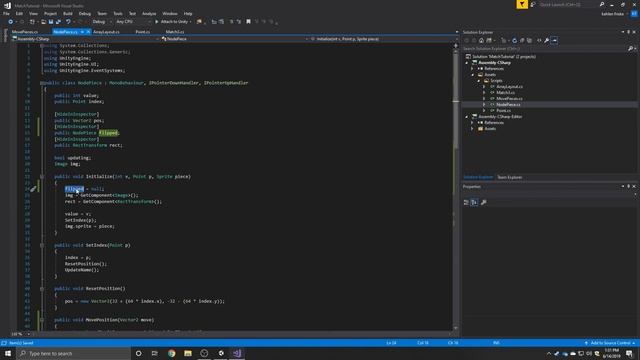Screen dimensions: 640x360
Task: Open the Project menu
Action: pos(50,13)
